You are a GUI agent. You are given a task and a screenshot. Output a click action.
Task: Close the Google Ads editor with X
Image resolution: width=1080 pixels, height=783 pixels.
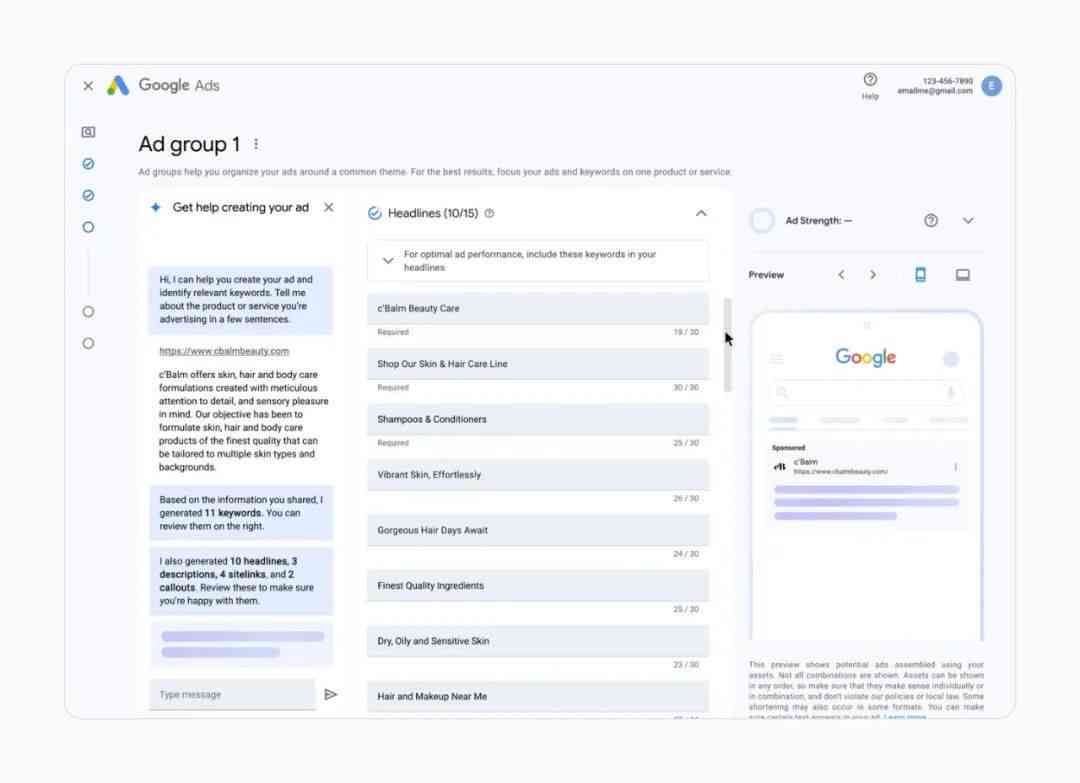pyautogui.click(x=88, y=86)
